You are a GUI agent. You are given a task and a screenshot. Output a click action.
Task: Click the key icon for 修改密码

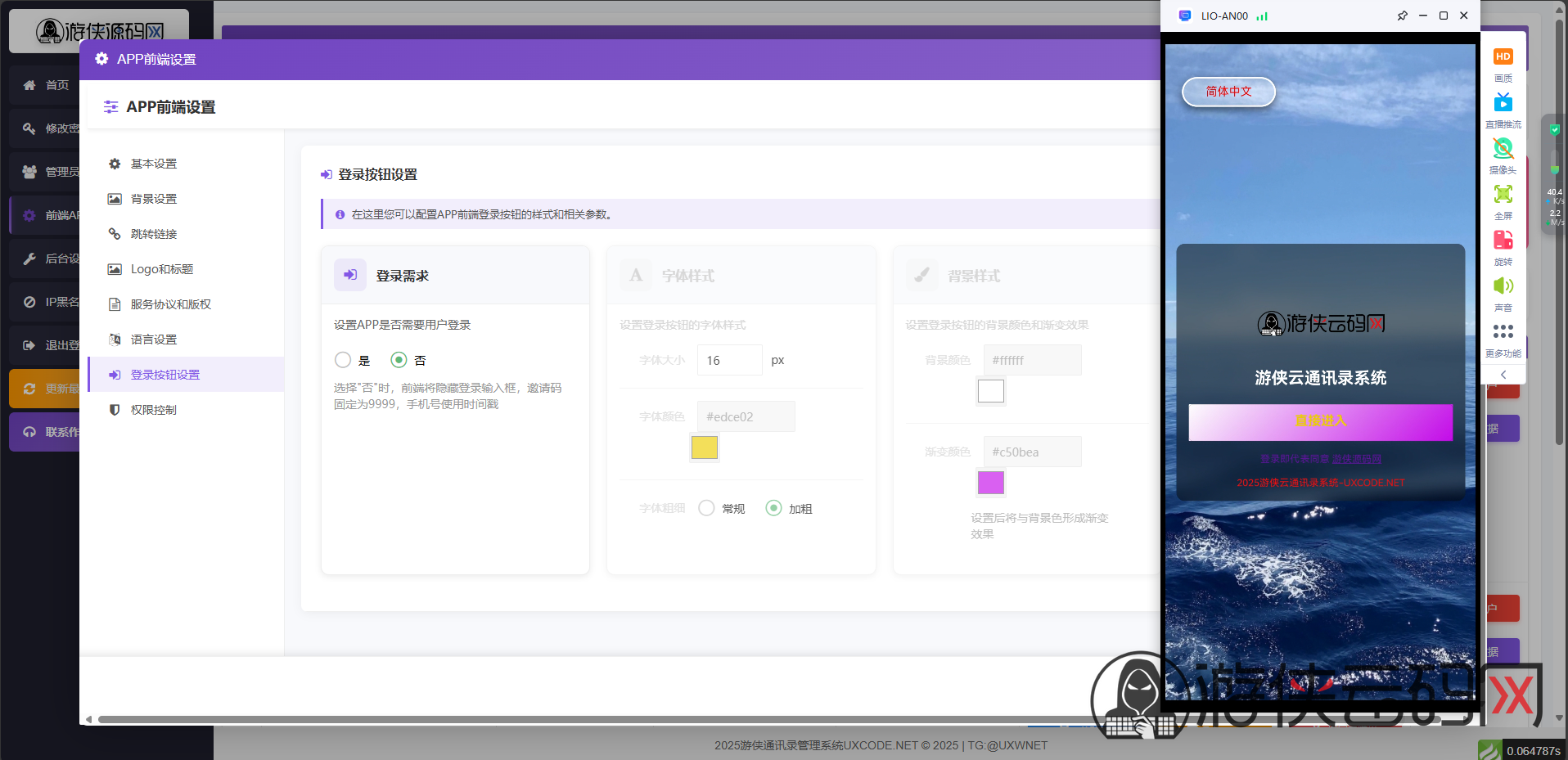click(x=29, y=128)
